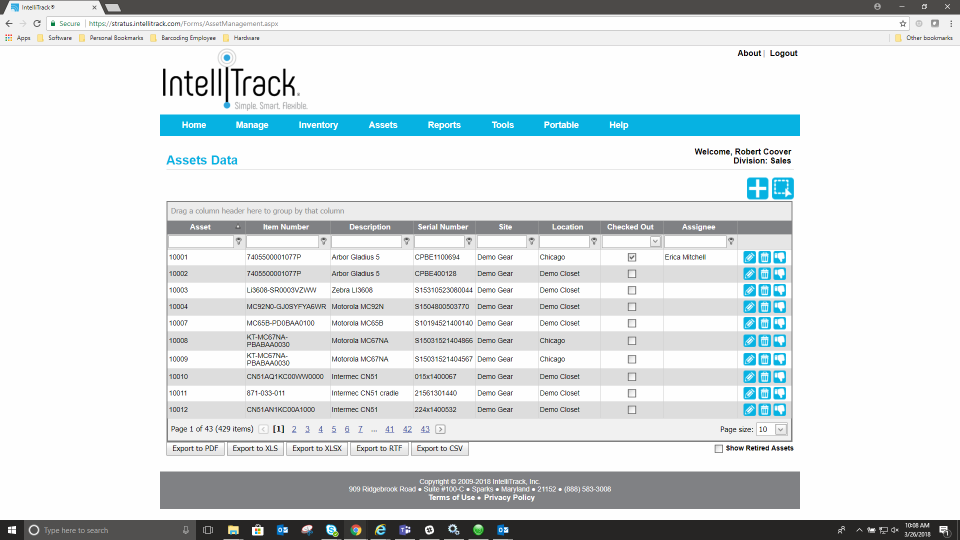Screen dimensions: 960x540
Task: Click Export to XLSX button
Action: [x=317, y=449]
